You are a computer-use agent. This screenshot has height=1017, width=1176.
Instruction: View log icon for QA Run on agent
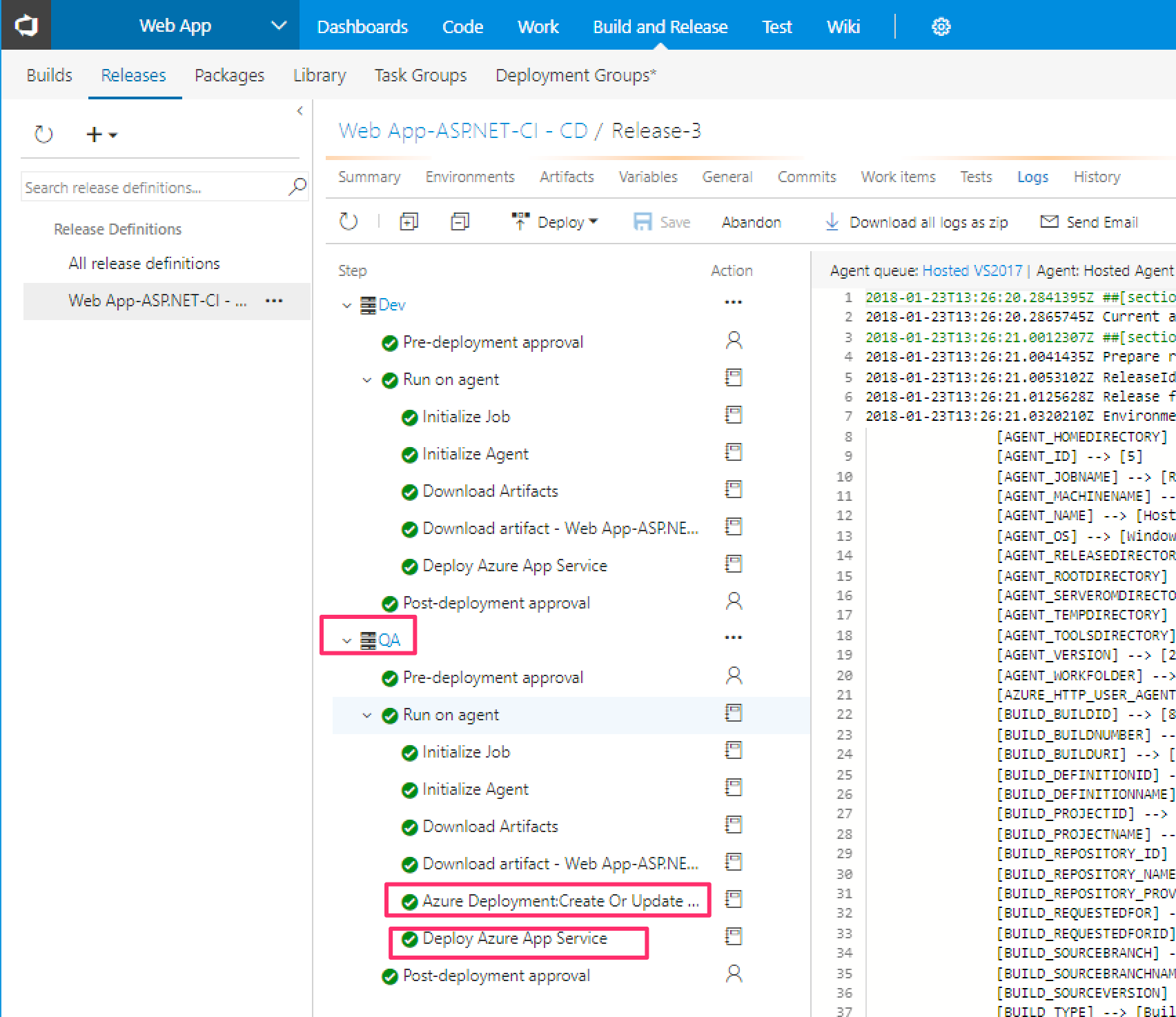[x=734, y=713]
